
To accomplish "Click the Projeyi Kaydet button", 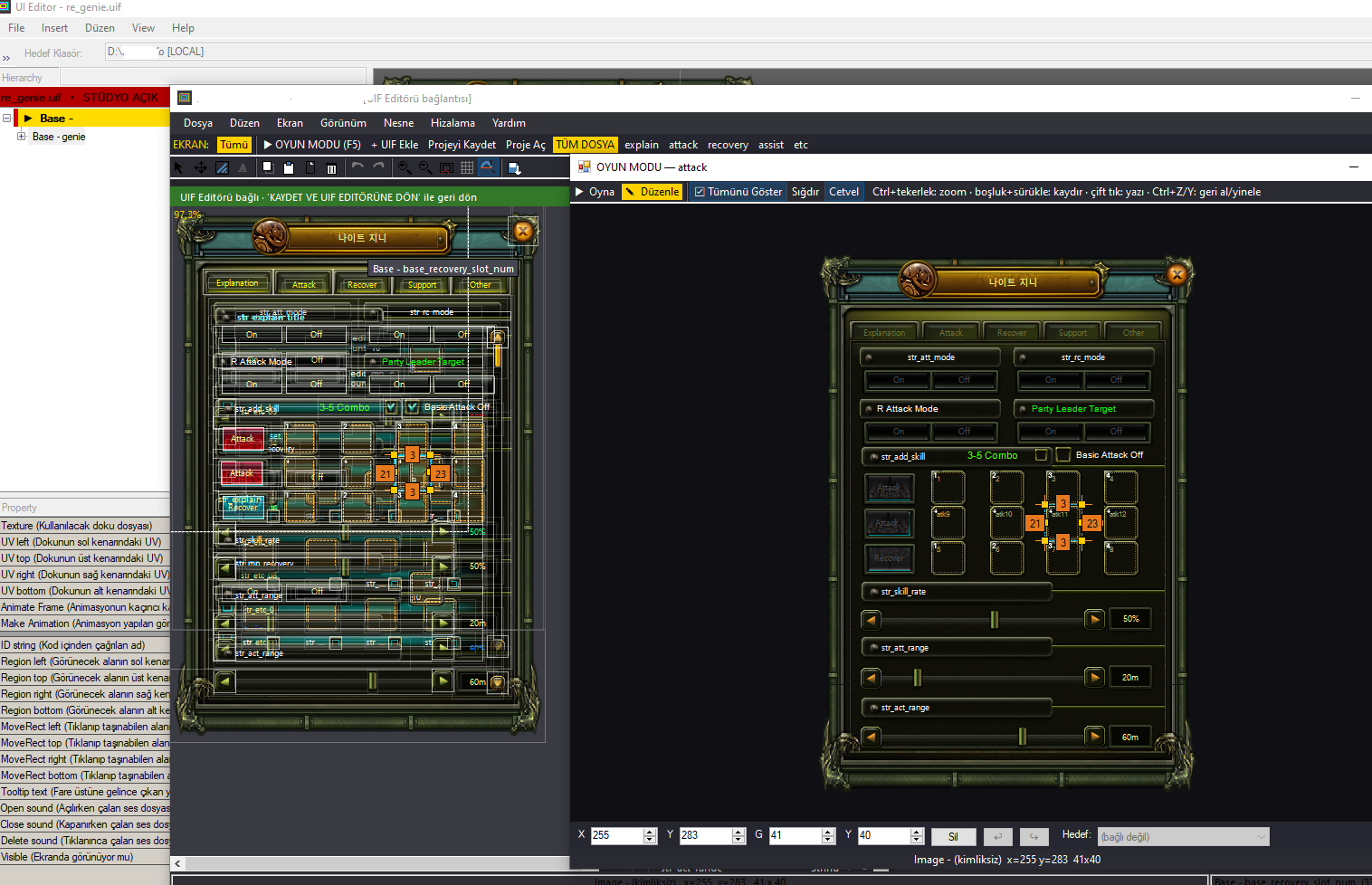I will pyautogui.click(x=462, y=145).
